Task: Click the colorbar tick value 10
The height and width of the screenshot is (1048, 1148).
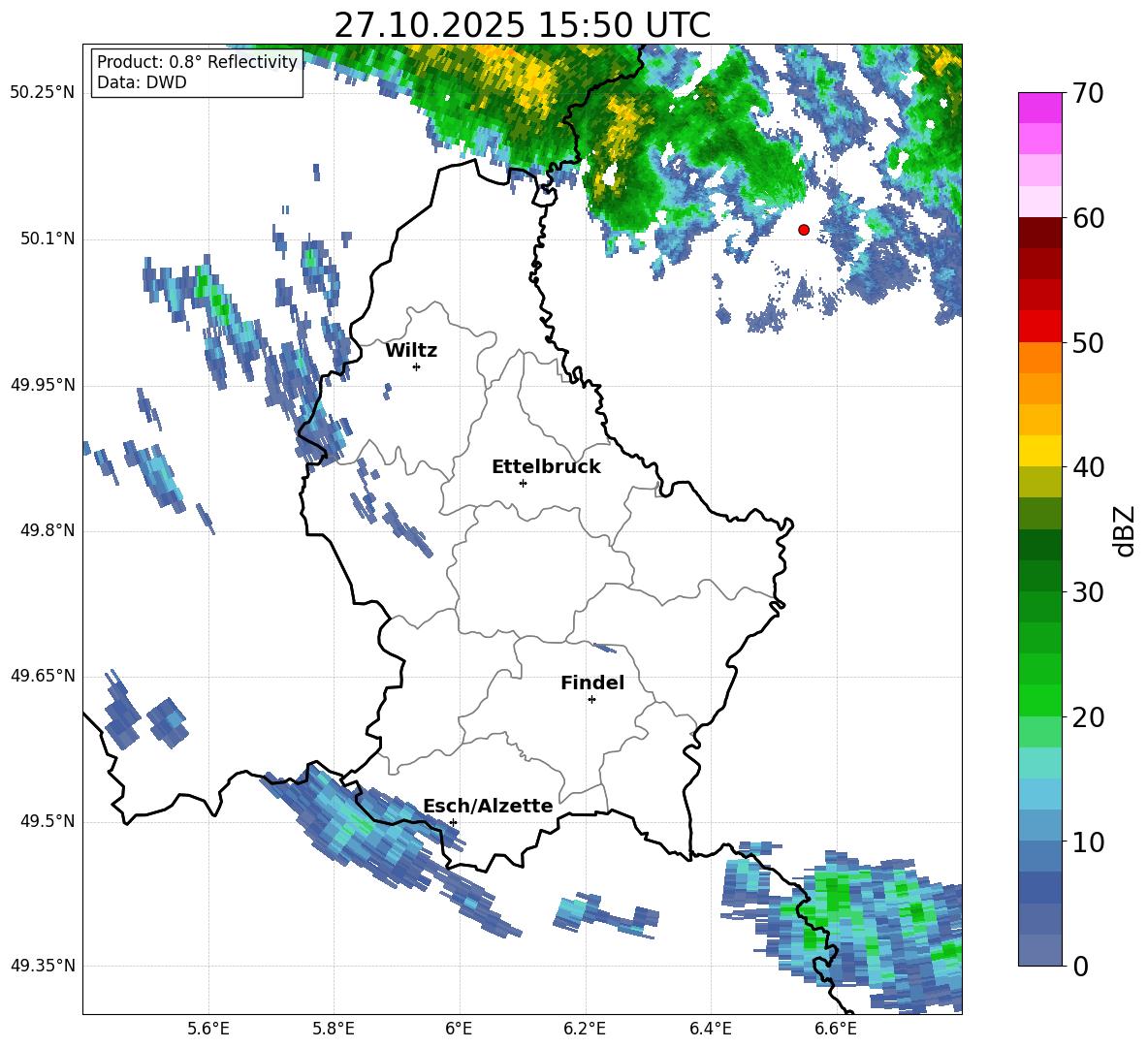Action: pos(1087,842)
